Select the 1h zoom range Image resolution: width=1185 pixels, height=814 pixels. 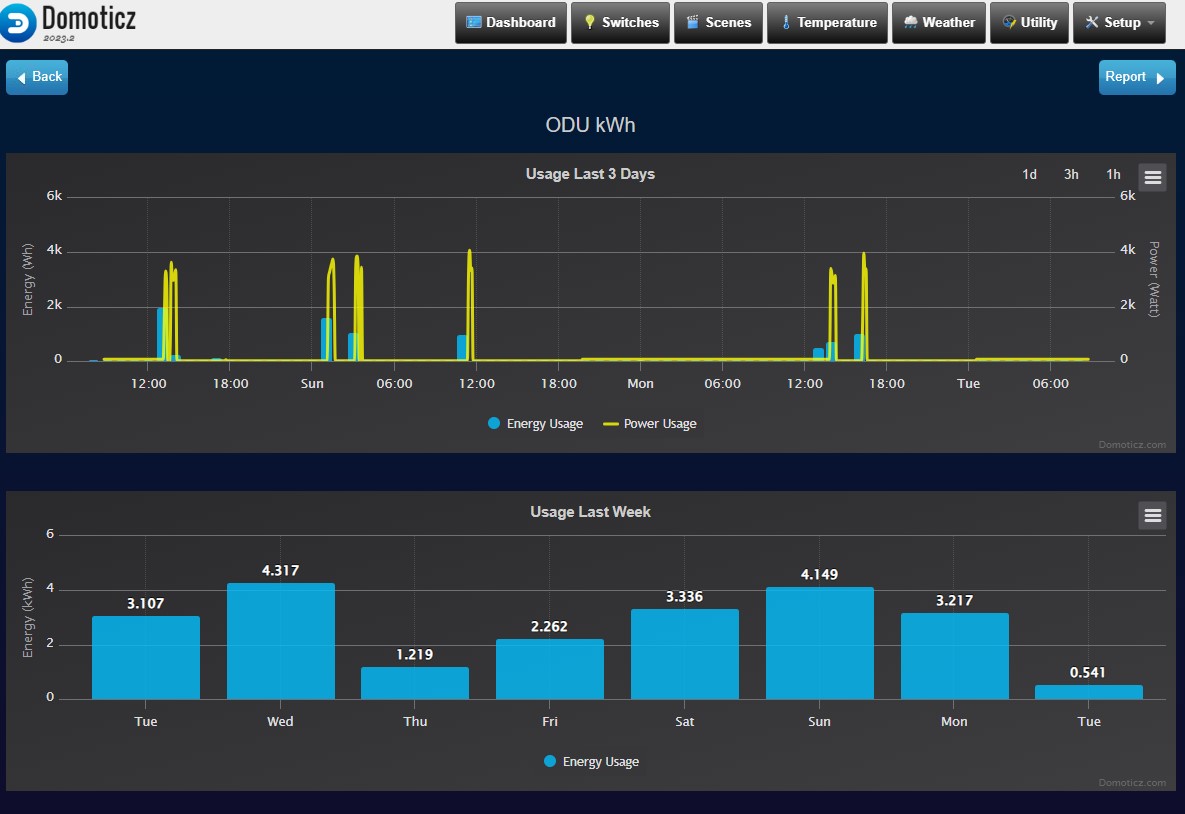[x=1113, y=175]
